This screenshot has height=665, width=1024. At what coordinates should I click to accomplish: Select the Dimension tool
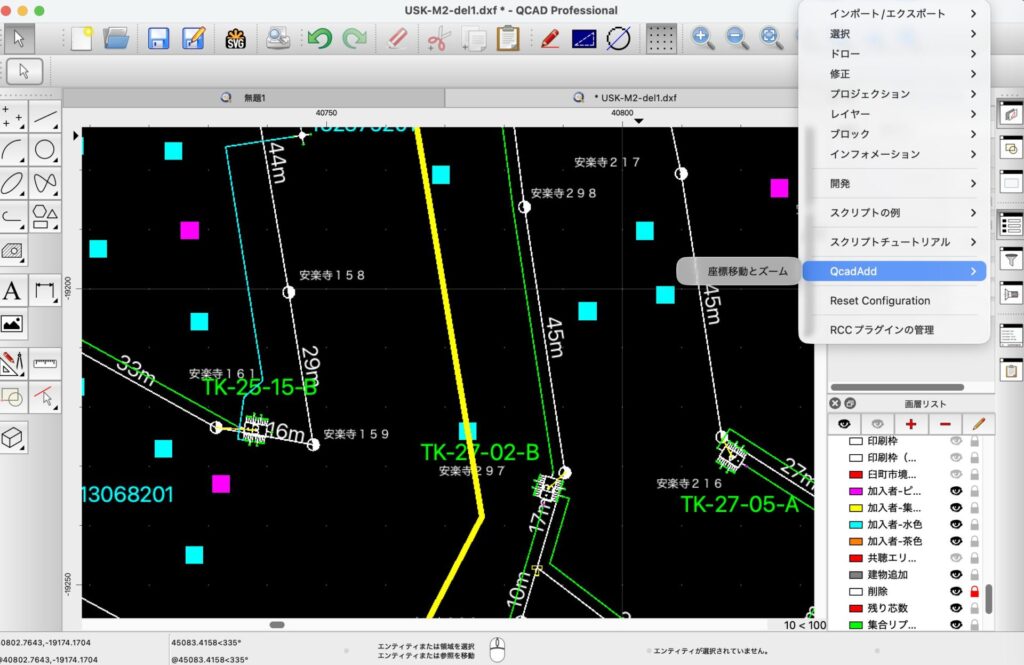click(x=45, y=290)
